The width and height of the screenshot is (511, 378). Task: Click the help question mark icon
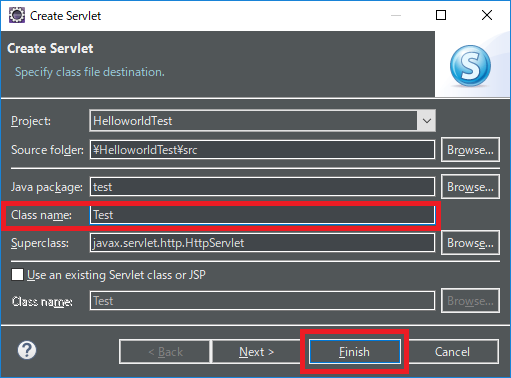tap(27, 350)
